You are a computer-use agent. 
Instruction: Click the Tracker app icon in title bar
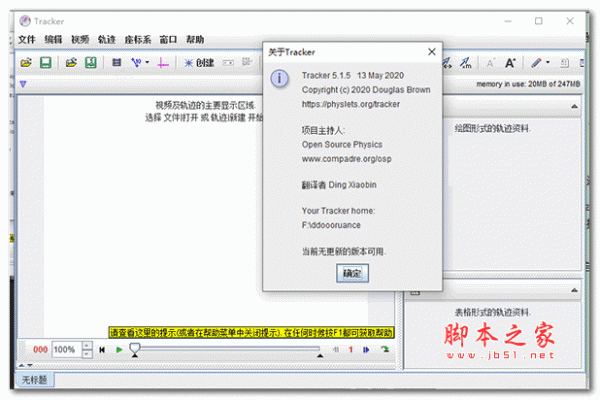(x=25, y=21)
